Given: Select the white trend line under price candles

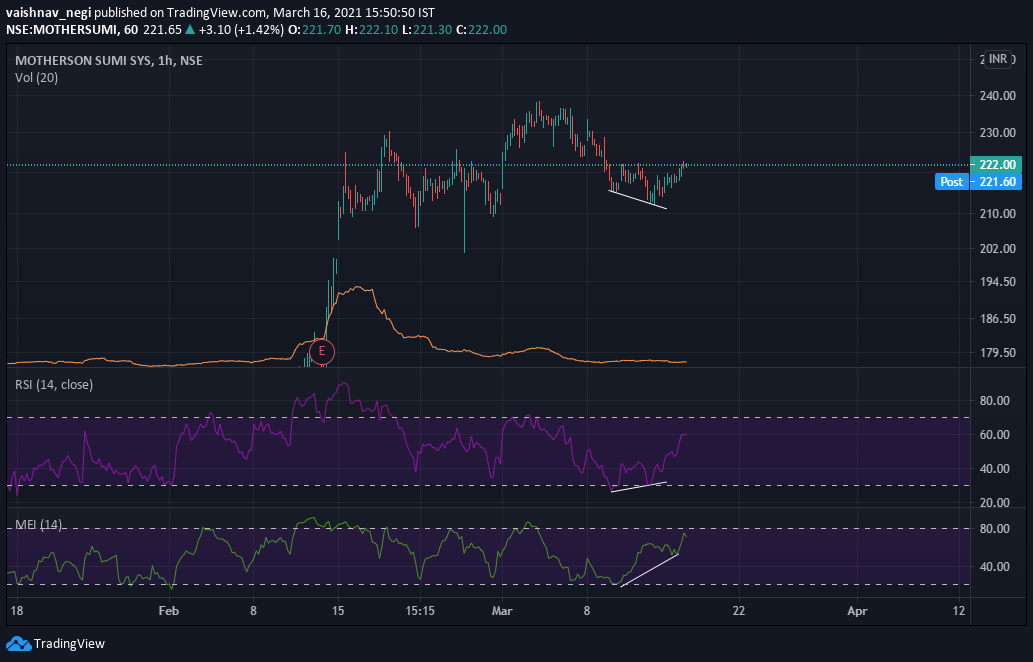Looking at the screenshot, I should [x=638, y=200].
